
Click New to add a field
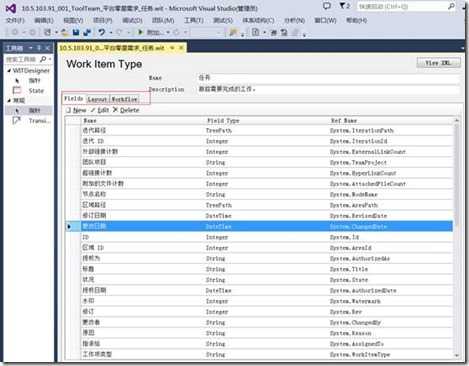76,110
